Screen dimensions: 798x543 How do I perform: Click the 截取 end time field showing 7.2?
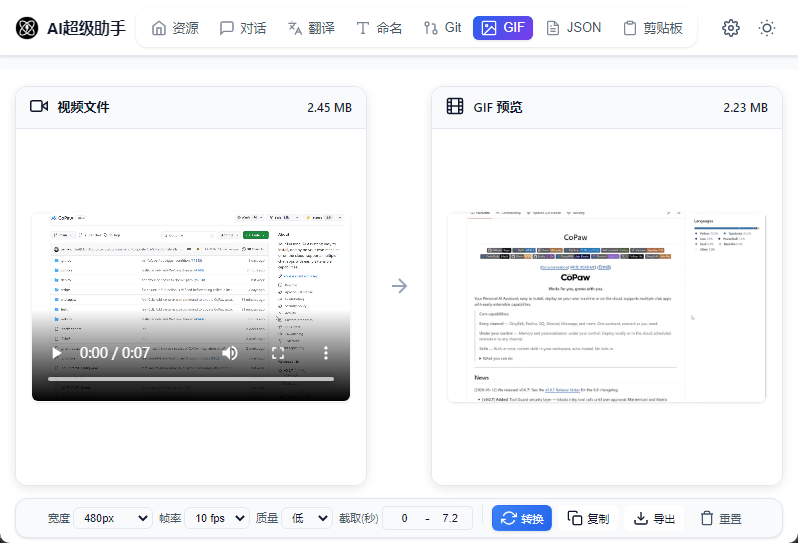click(450, 518)
